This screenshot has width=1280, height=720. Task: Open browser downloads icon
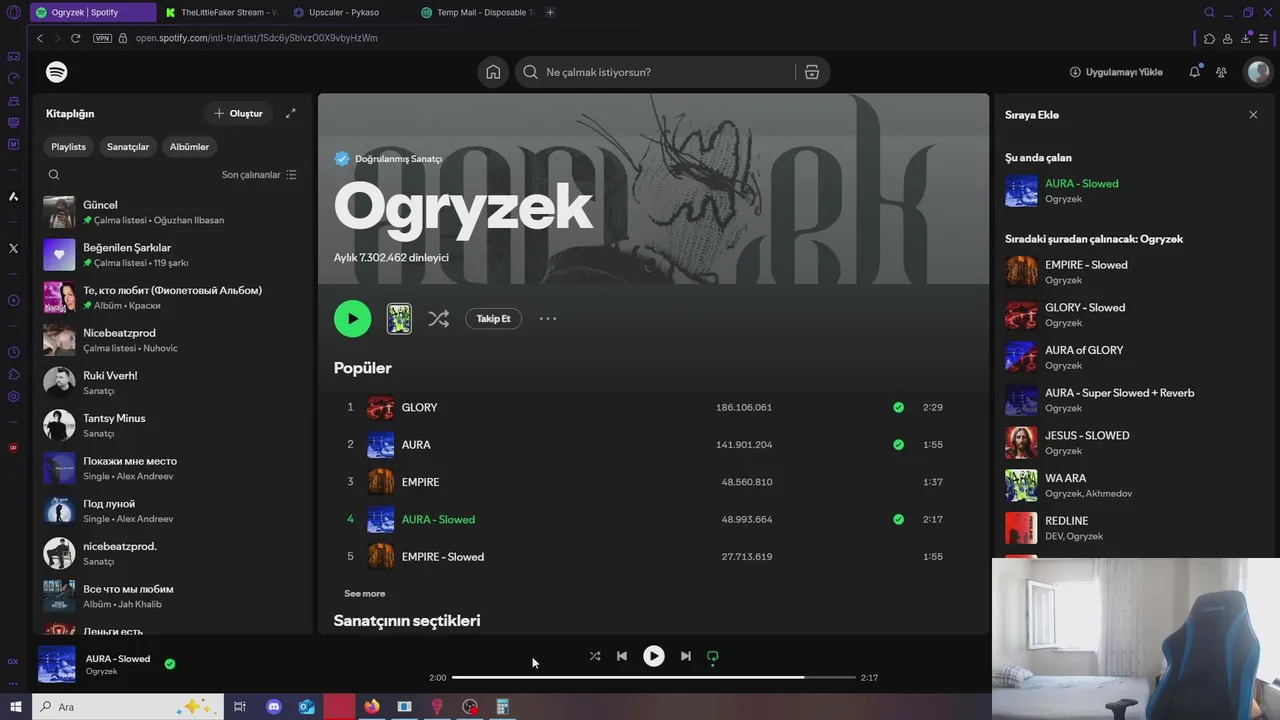(x=1245, y=38)
